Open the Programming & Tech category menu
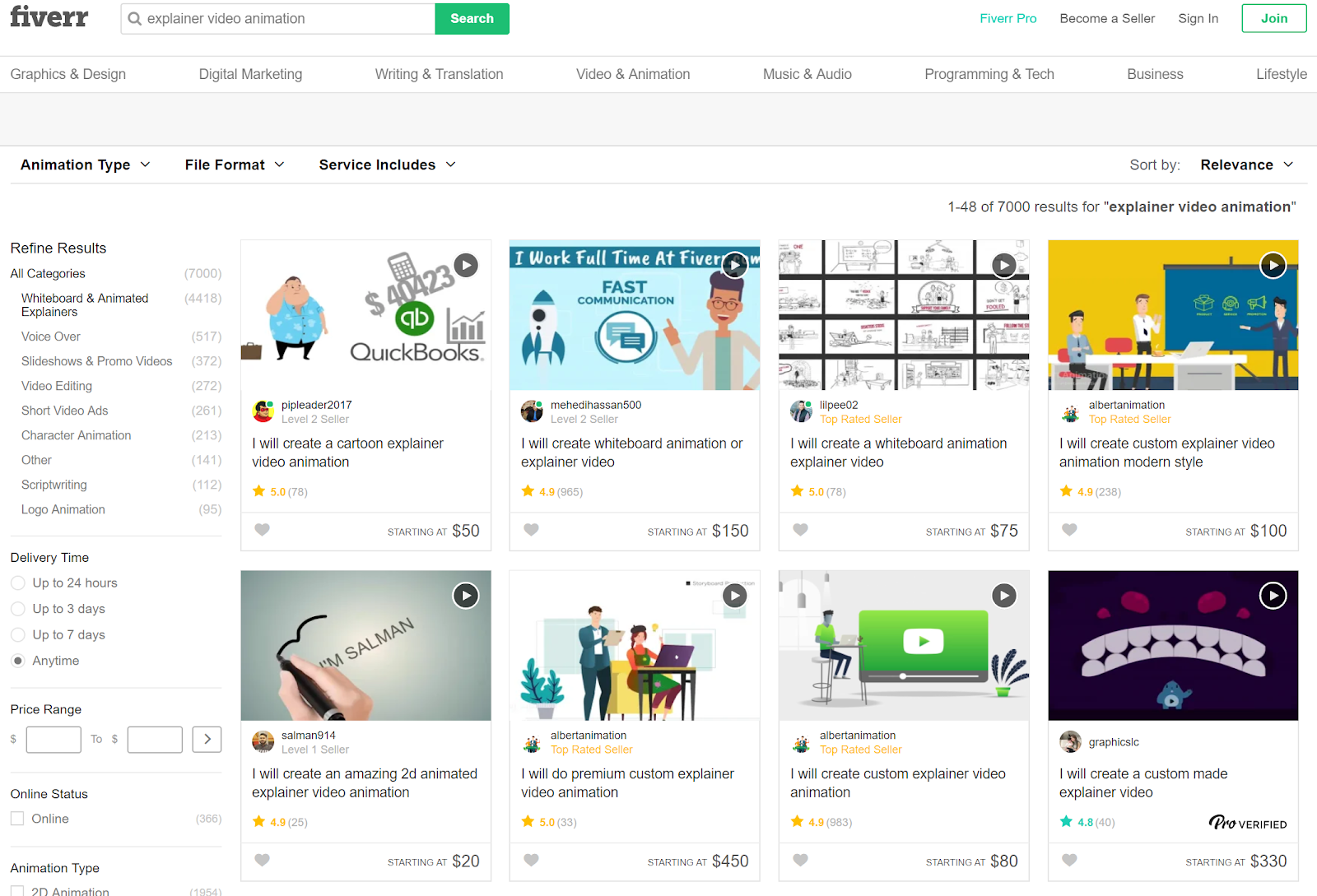 [989, 74]
